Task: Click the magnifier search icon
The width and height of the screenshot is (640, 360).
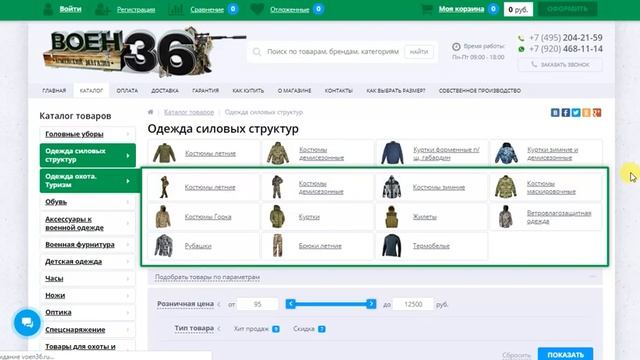Action: pyautogui.click(x=257, y=52)
